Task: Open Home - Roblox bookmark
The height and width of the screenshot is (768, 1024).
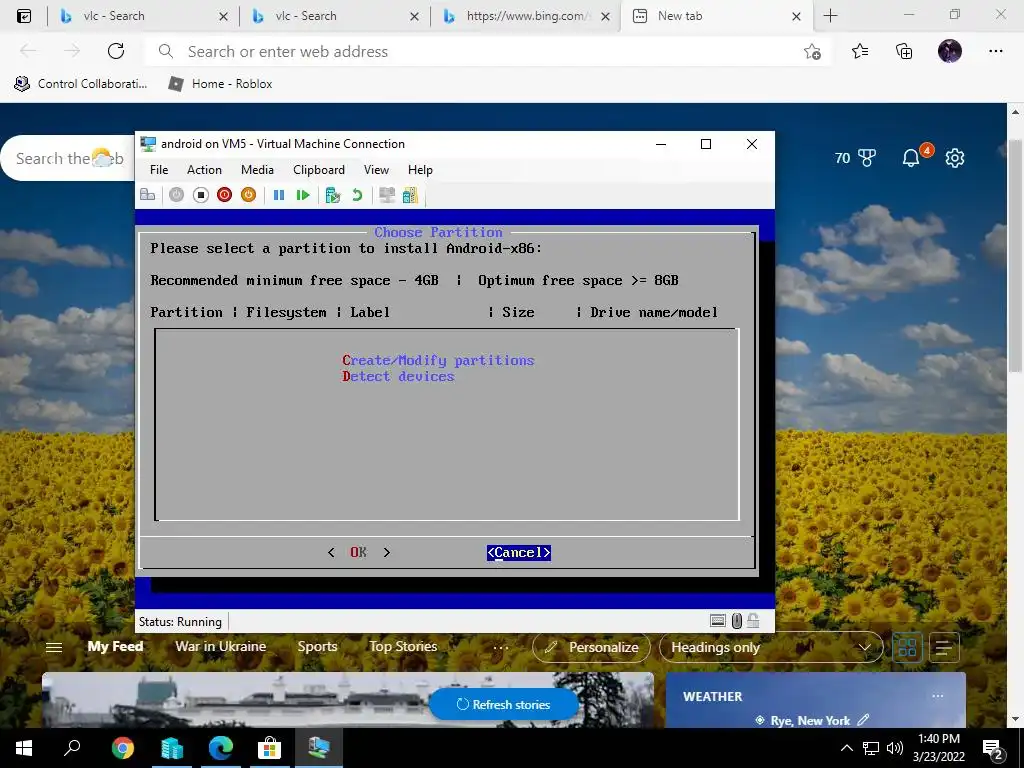Action: [221, 84]
